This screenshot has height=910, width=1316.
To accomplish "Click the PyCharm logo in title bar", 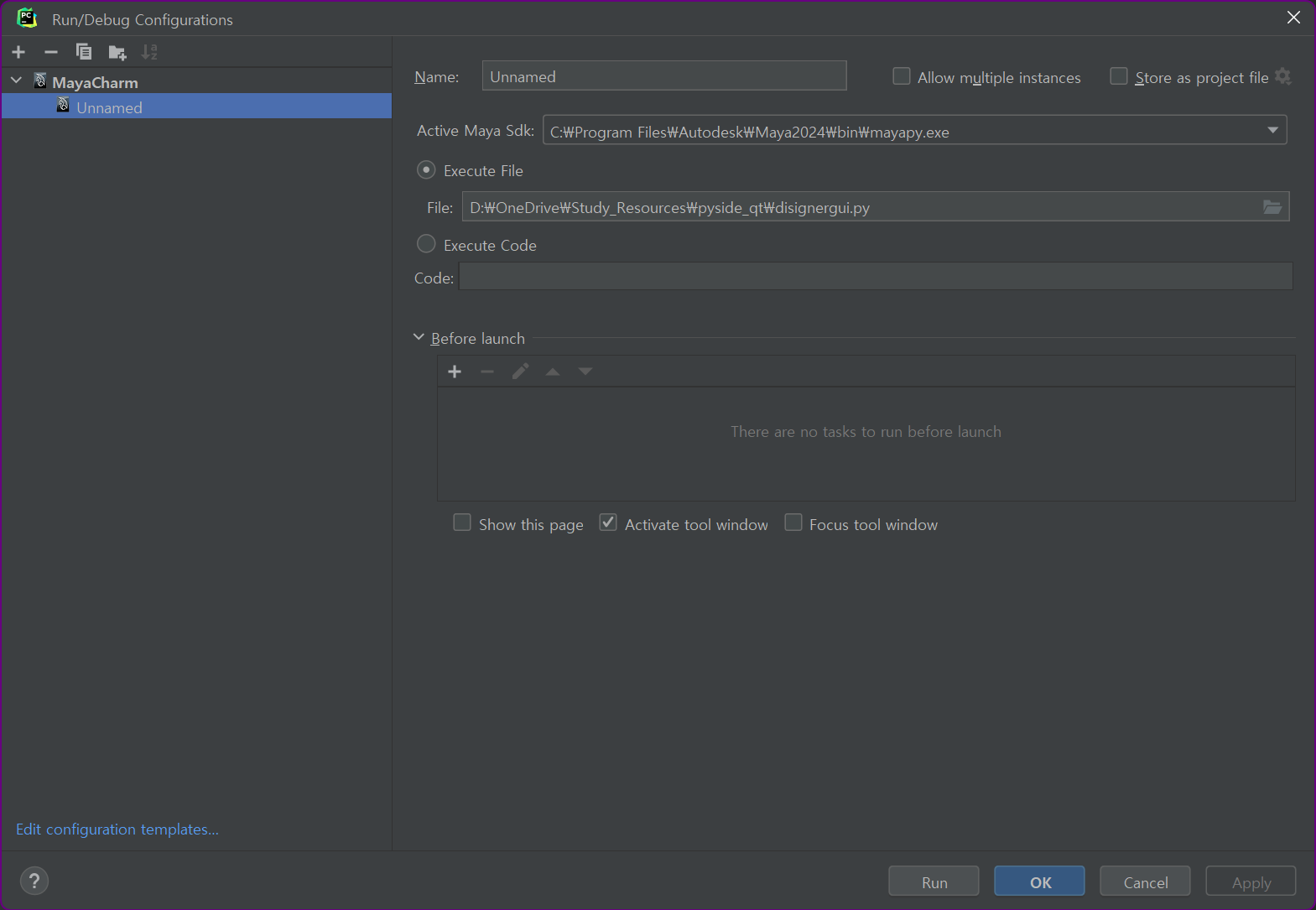I will pos(28,18).
